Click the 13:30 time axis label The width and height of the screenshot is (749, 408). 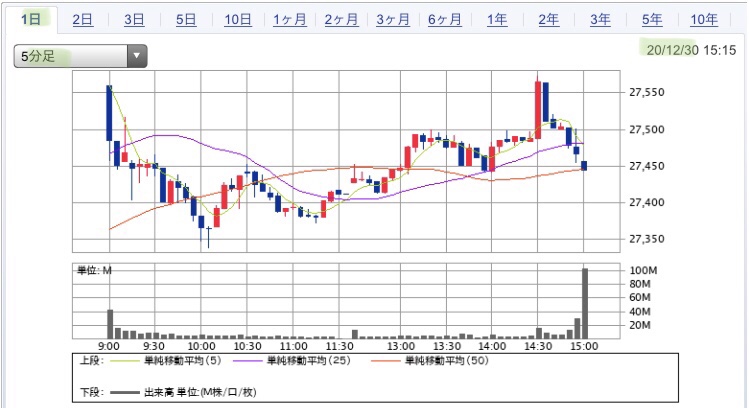(x=447, y=346)
